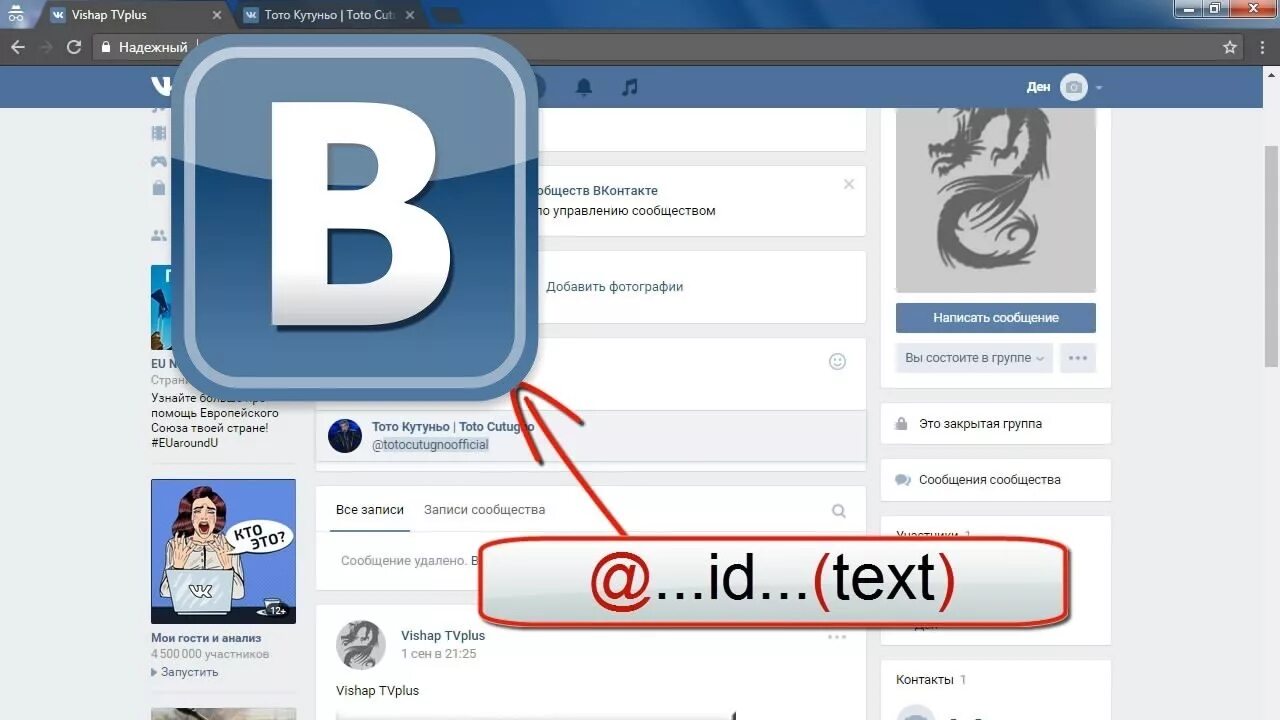Click the speech bubble icon of Сообщения сообщества
This screenshot has height=720, width=1280.
[x=902, y=480]
